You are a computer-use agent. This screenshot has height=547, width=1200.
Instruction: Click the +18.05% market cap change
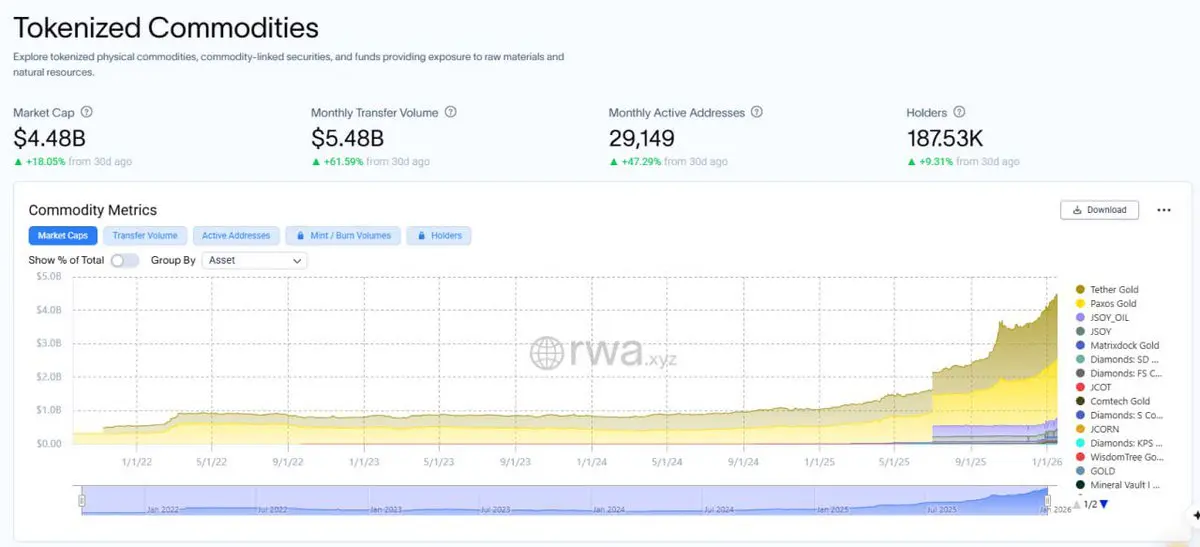pyautogui.click(x=44, y=162)
